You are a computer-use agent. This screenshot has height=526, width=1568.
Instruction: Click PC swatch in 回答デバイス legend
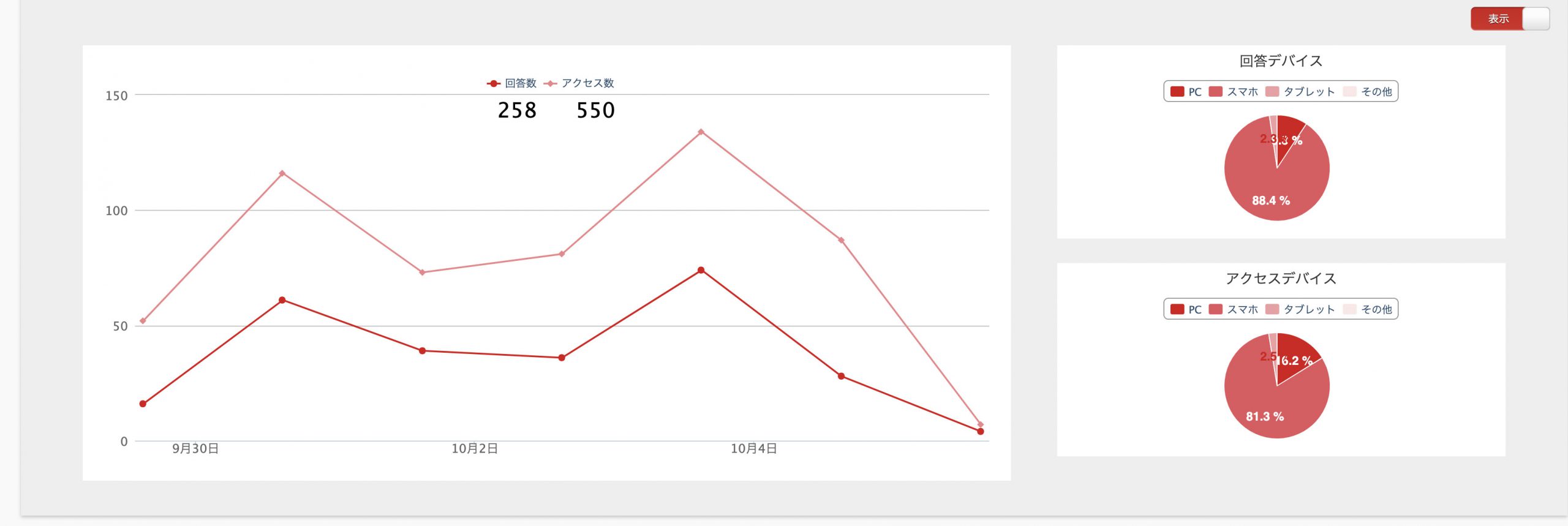click(1177, 92)
